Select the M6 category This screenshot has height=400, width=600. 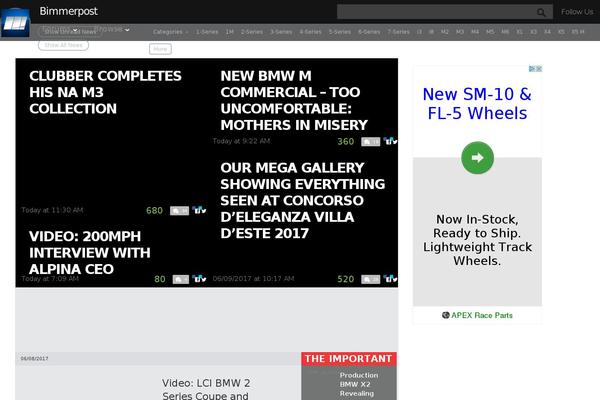coord(505,32)
